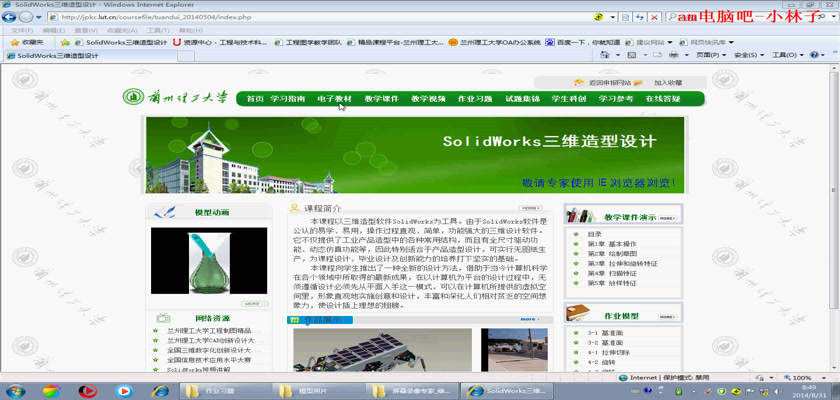Click the URL address input field
This screenshot has height=400, width=840.
pos(327,17)
